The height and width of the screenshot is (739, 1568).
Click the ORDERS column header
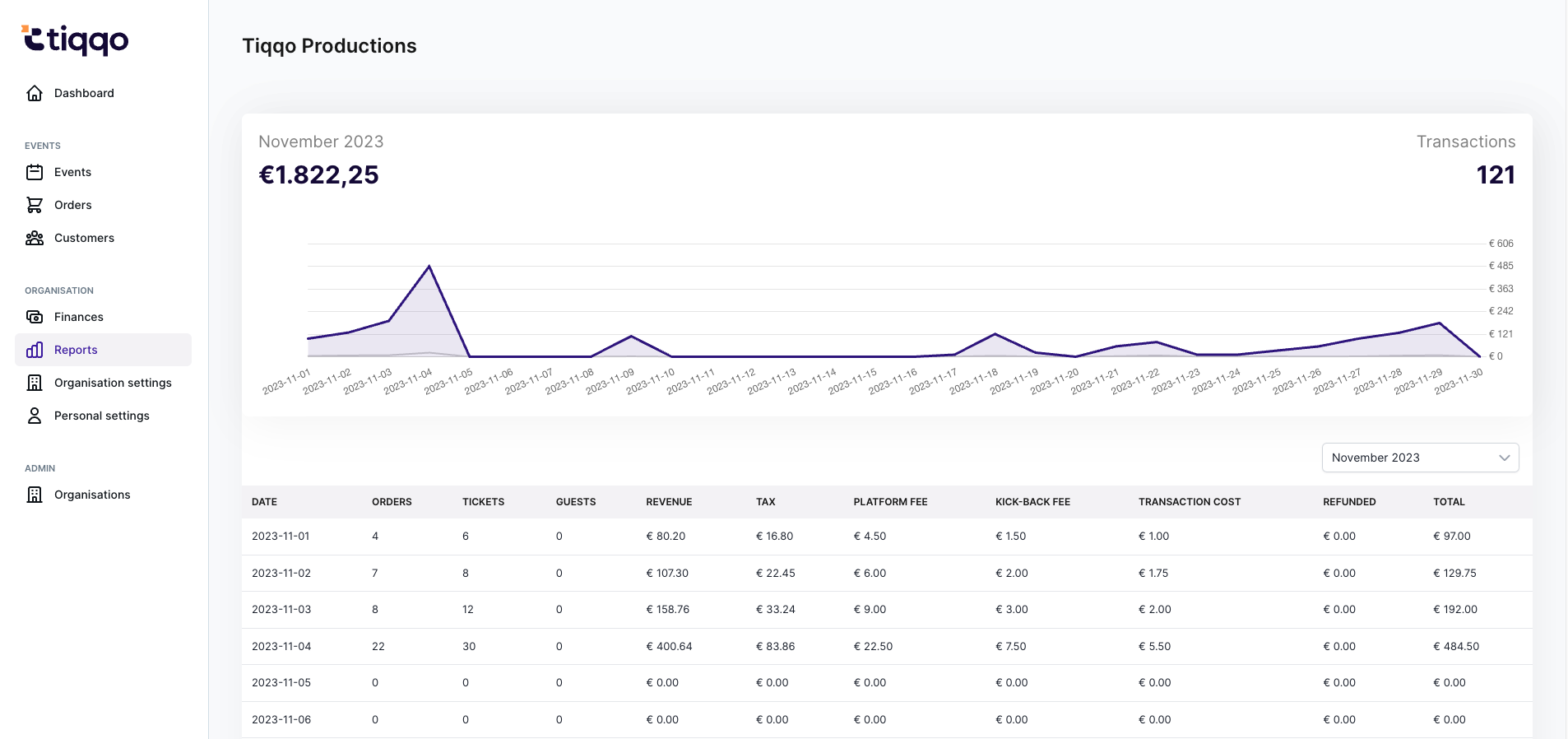[392, 502]
